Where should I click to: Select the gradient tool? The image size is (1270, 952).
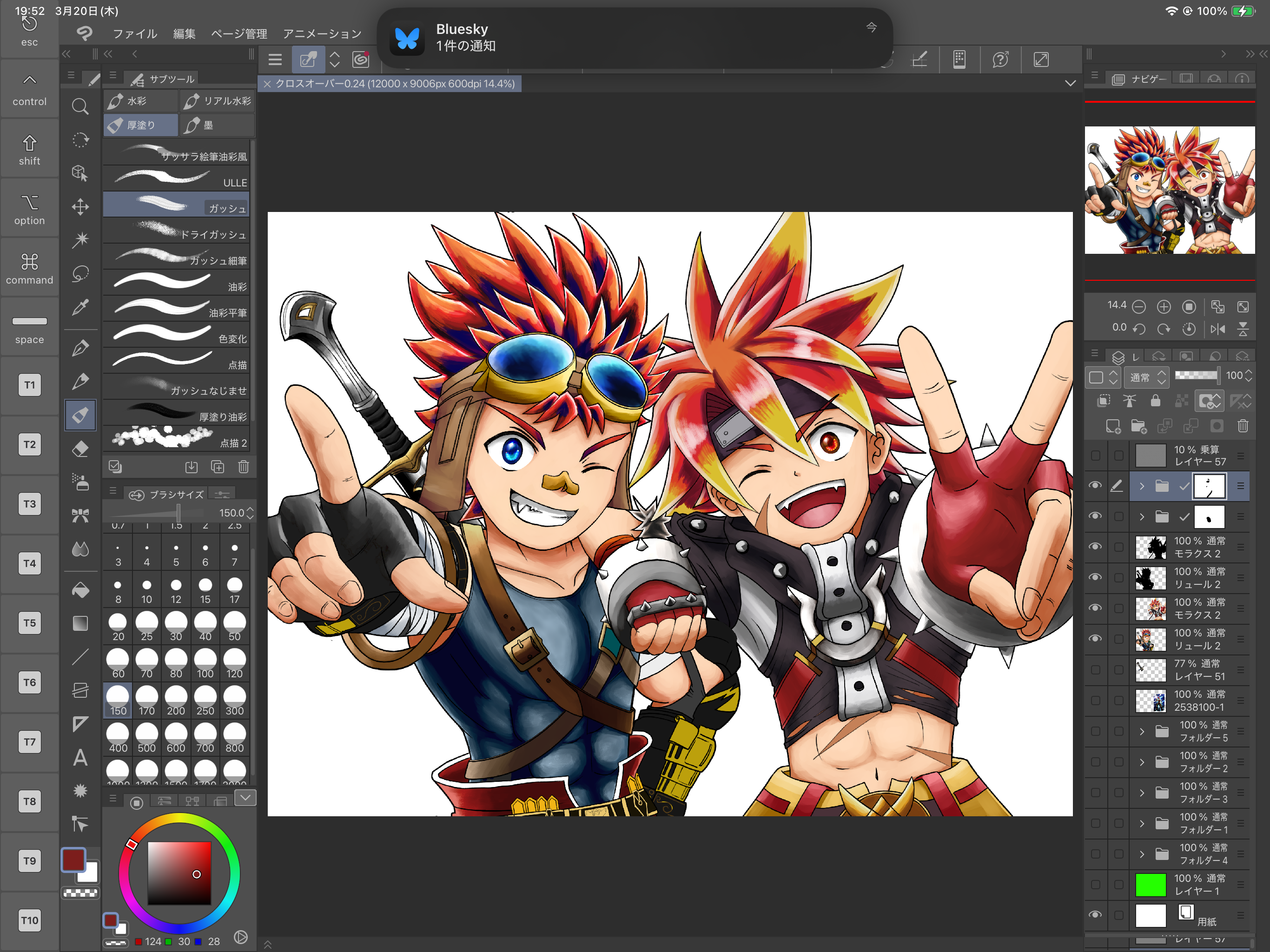80,623
